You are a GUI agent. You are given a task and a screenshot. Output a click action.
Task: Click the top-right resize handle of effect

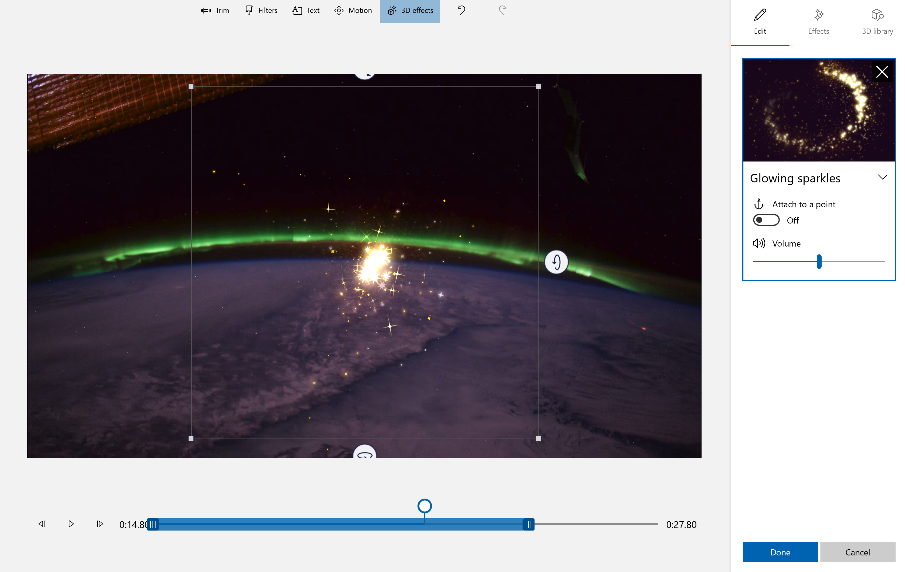(x=538, y=87)
